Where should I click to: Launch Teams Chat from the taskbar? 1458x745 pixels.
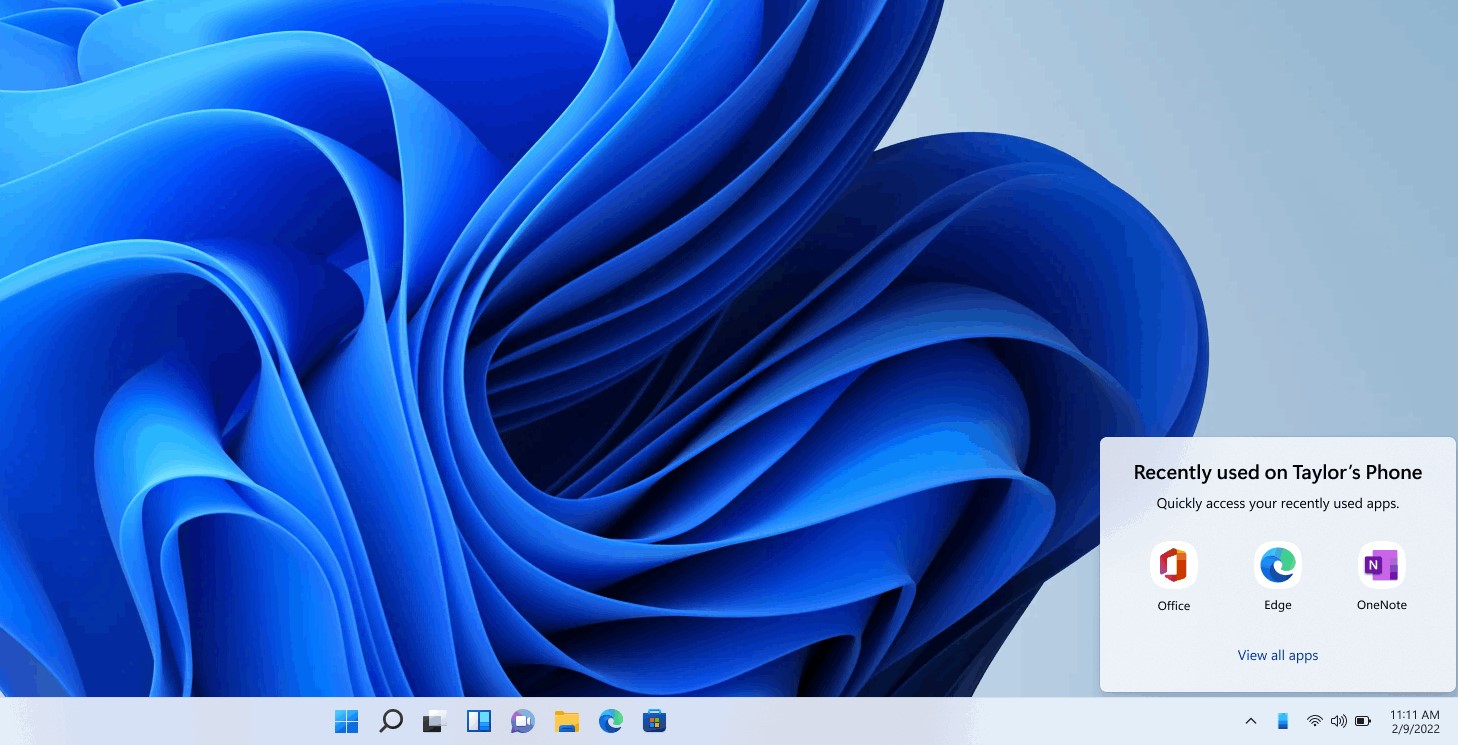(522, 721)
